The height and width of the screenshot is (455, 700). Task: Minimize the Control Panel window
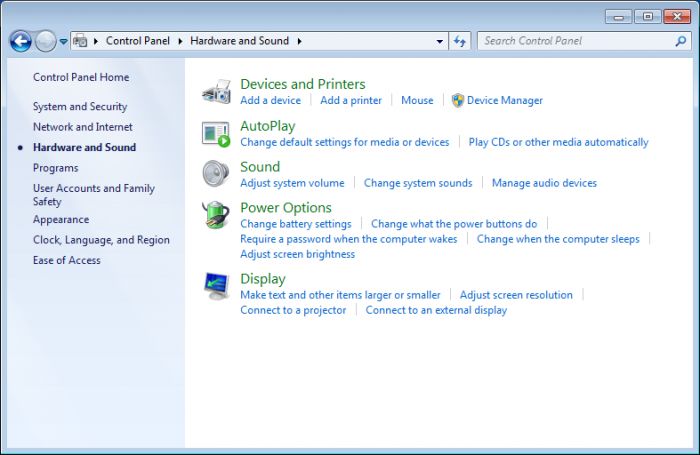click(x=618, y=17)
